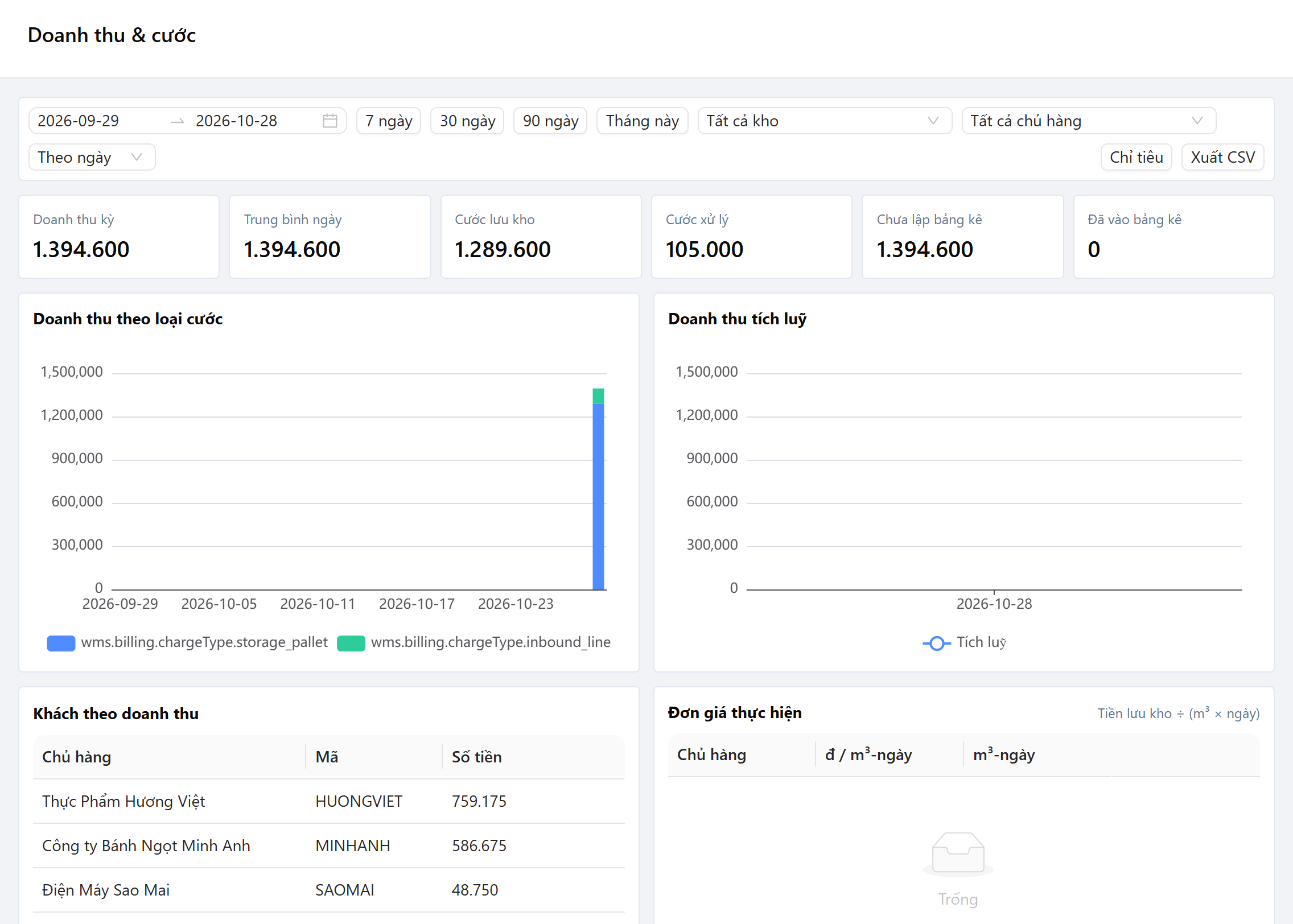Click the Trung bình ngày card
The image size is (1293, 924).
tap(330, 237)
